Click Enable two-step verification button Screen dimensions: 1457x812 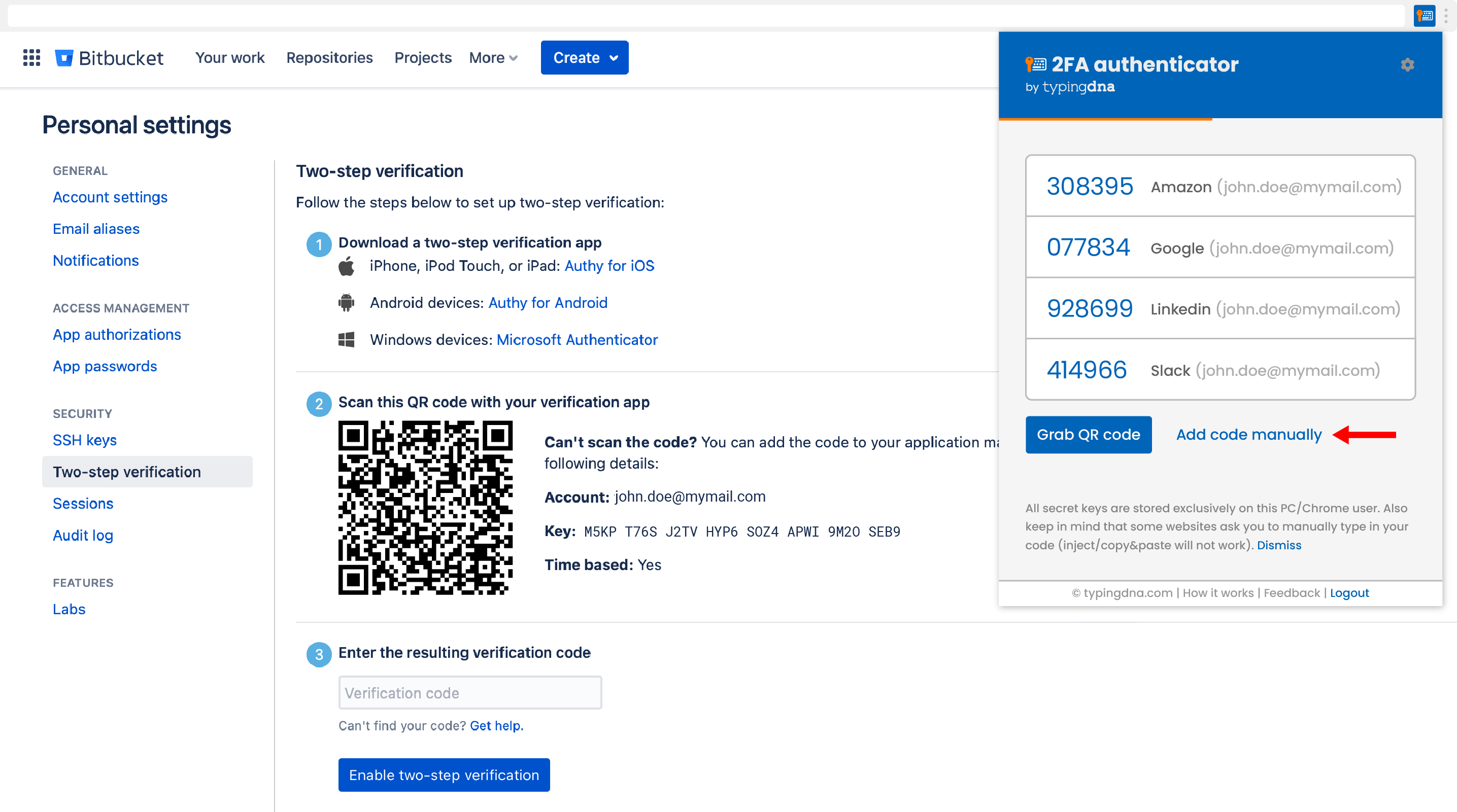[x=443, y=774]
